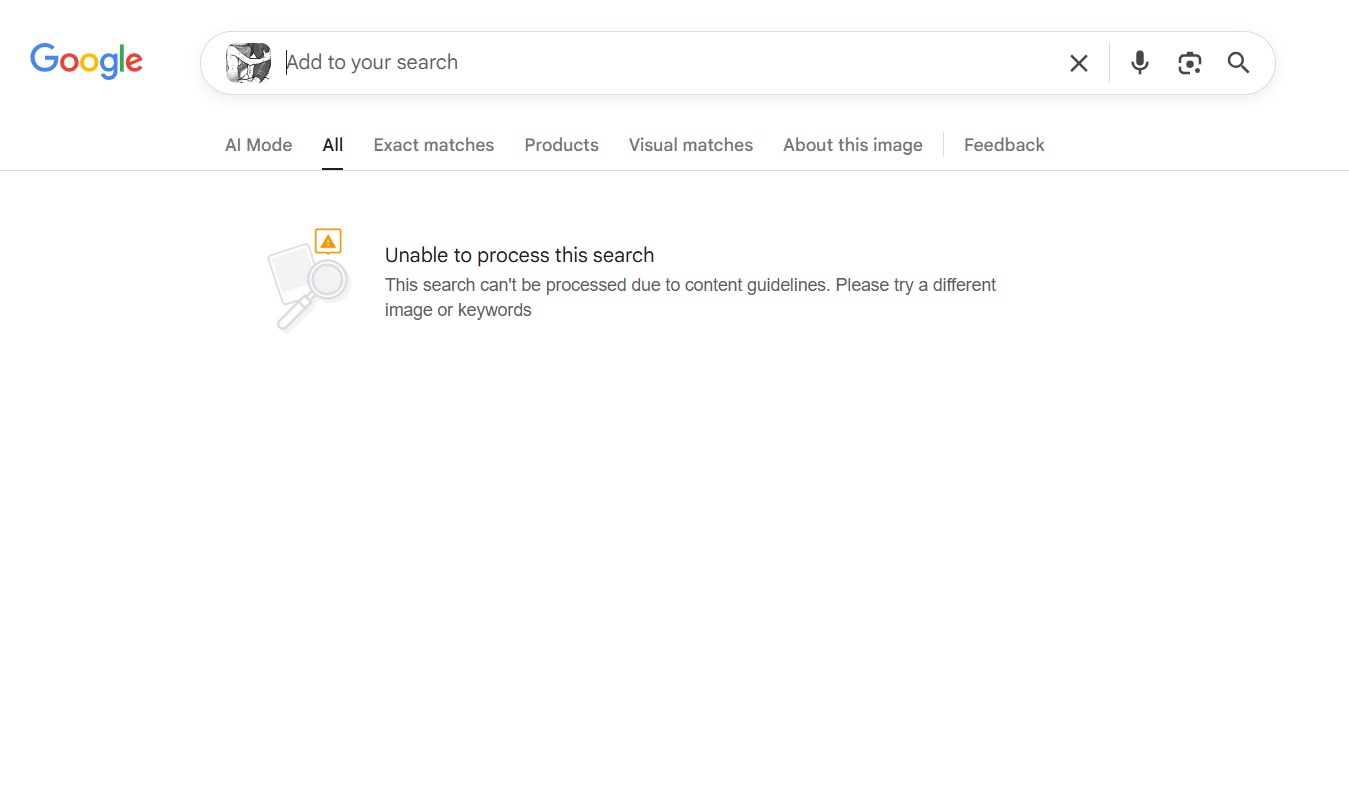The image size is (1349, 793).
Task: Open Search by image lens icon
Action: pyautogui.click(x=1189, y=63)
